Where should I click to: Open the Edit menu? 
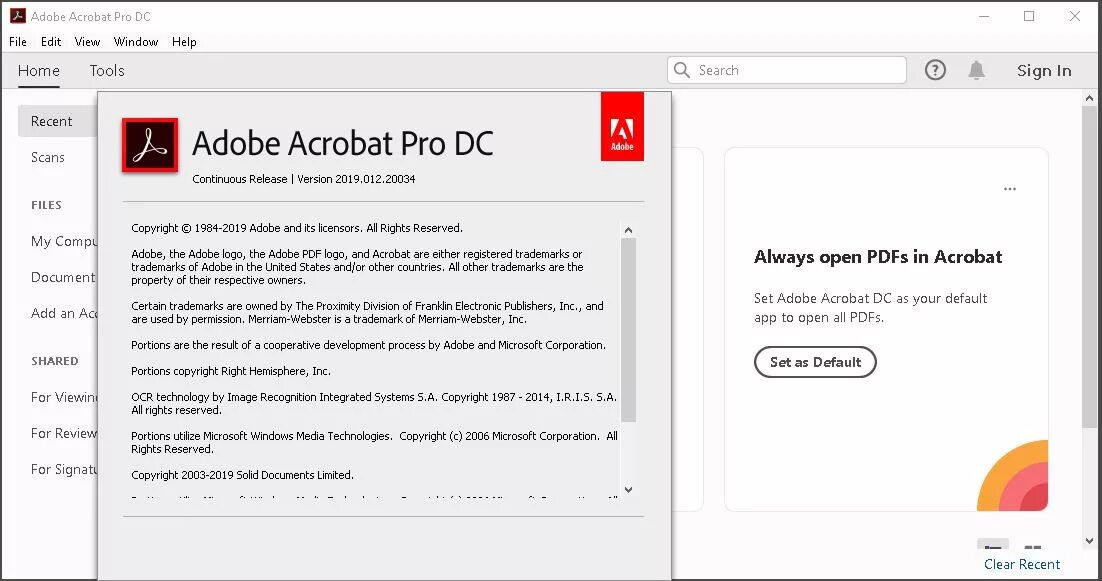[x=51, y=41]
